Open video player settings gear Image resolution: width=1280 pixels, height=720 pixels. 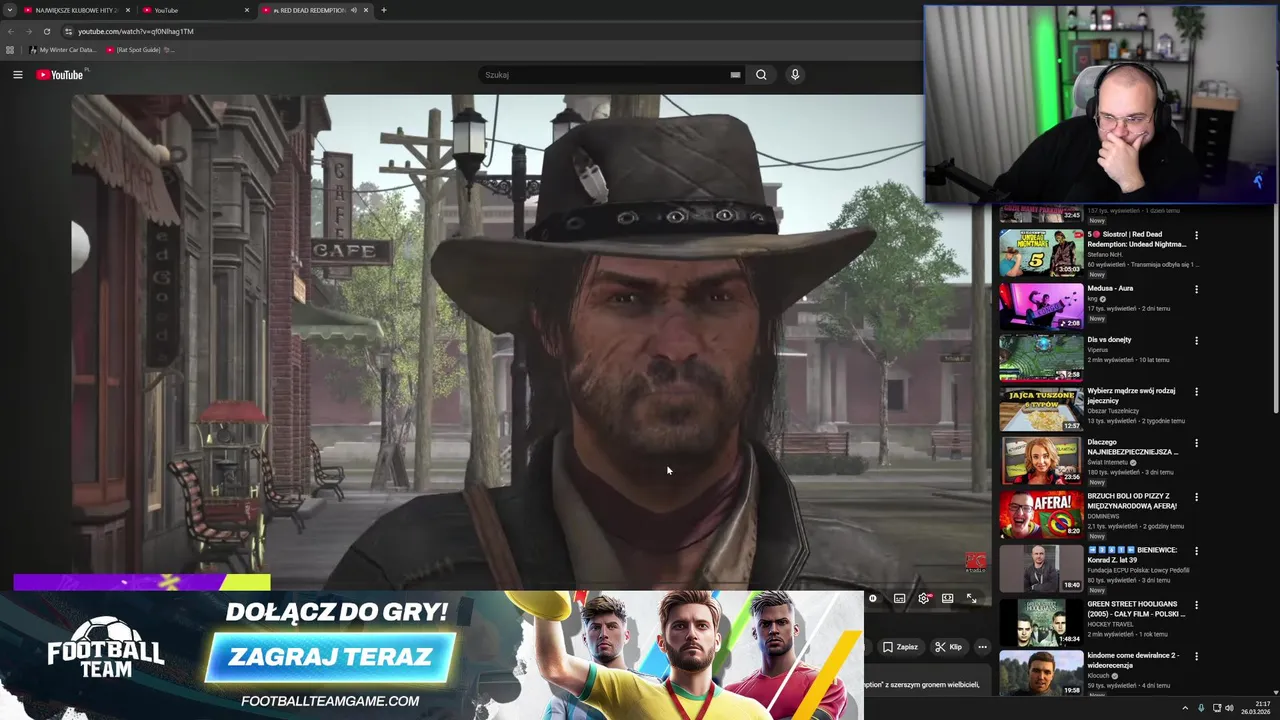(x=924, y=598)
